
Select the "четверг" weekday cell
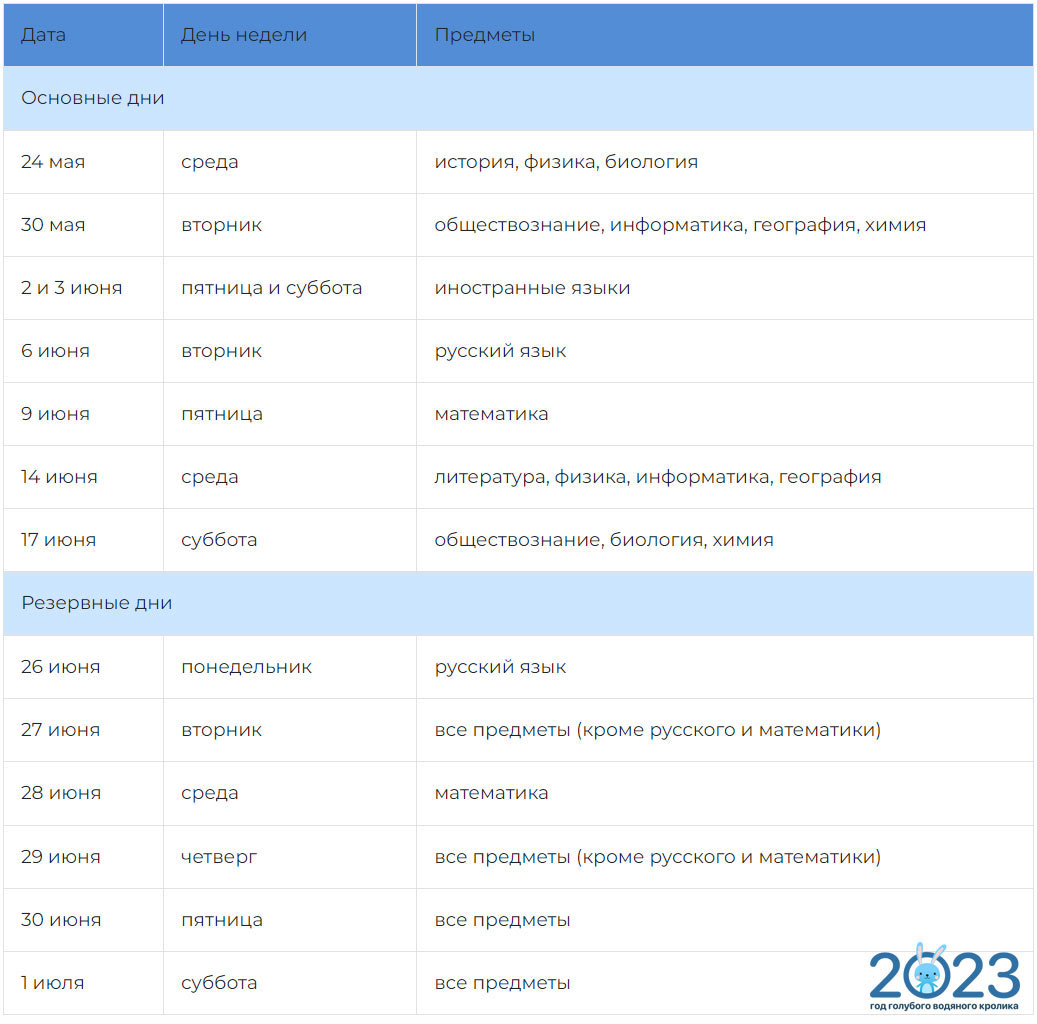click(x=219, y=857)
